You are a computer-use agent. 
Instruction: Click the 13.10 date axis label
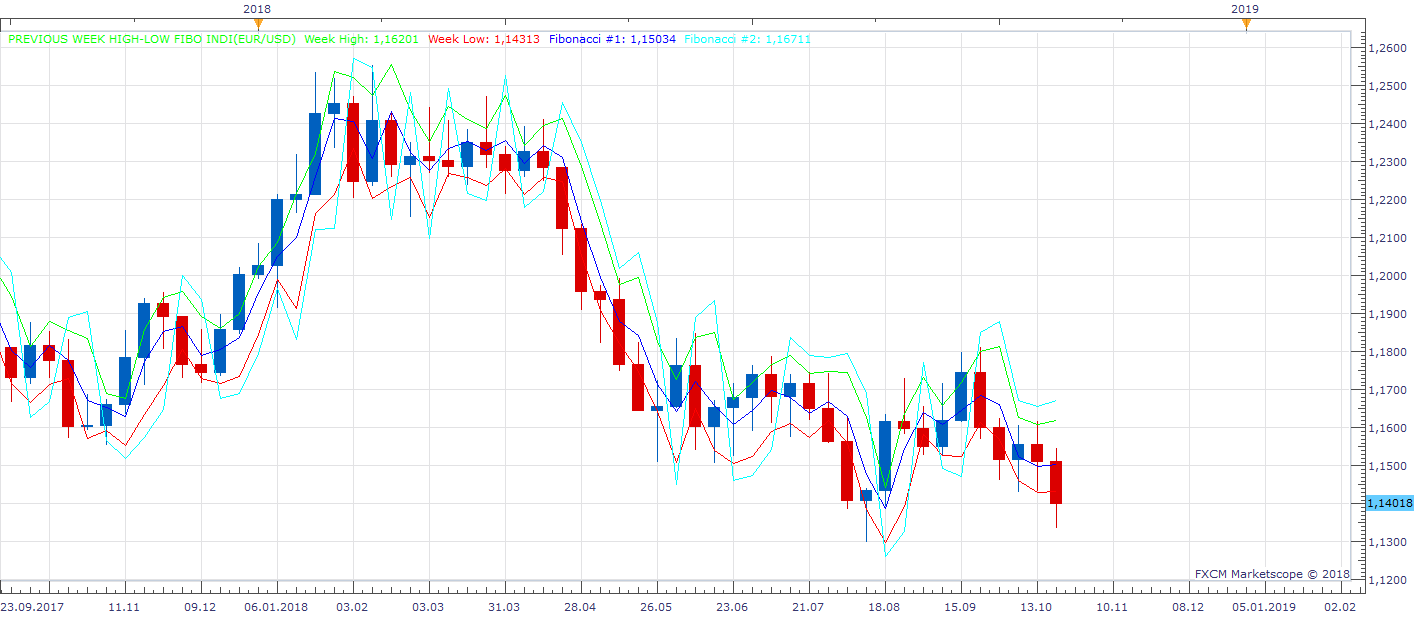coord(1036,607)
